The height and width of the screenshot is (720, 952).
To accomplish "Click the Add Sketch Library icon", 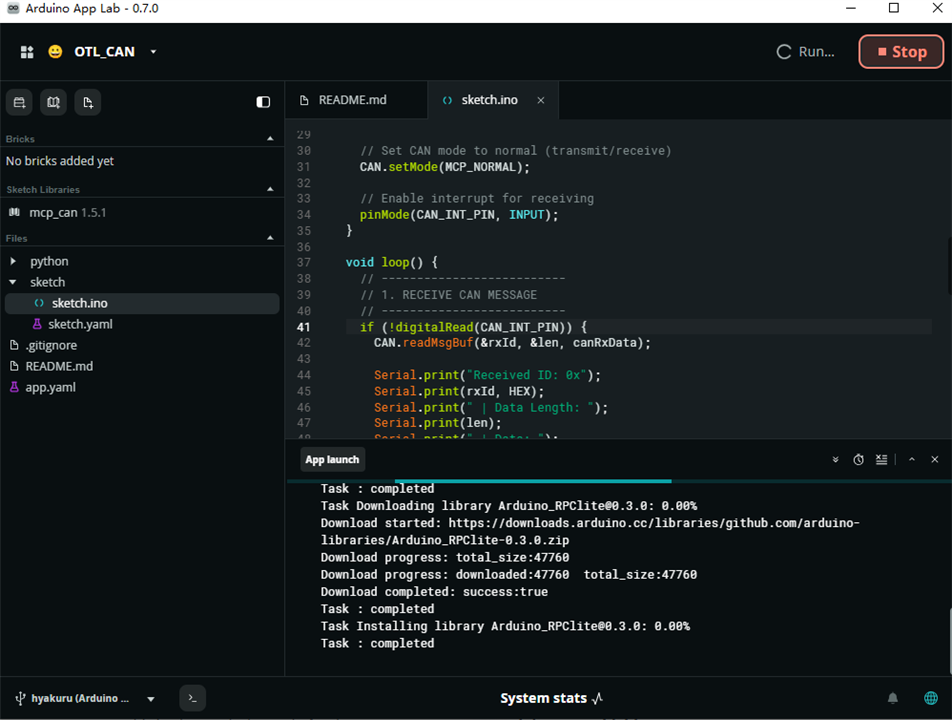I will 53,102.
